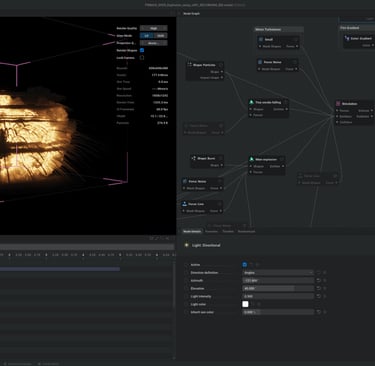Viewport: 375px width, 366px height.
Task: Reset the Elevation value
Action: (319, 288)
